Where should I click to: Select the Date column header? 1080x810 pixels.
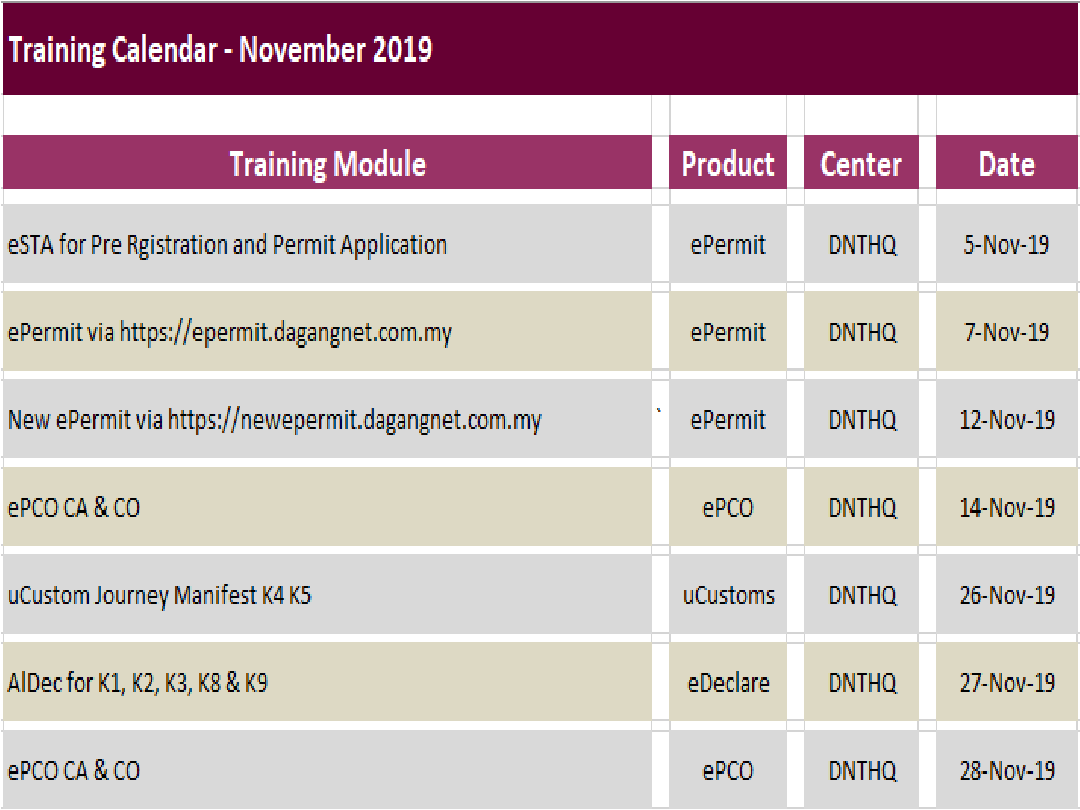(1006, 163)
